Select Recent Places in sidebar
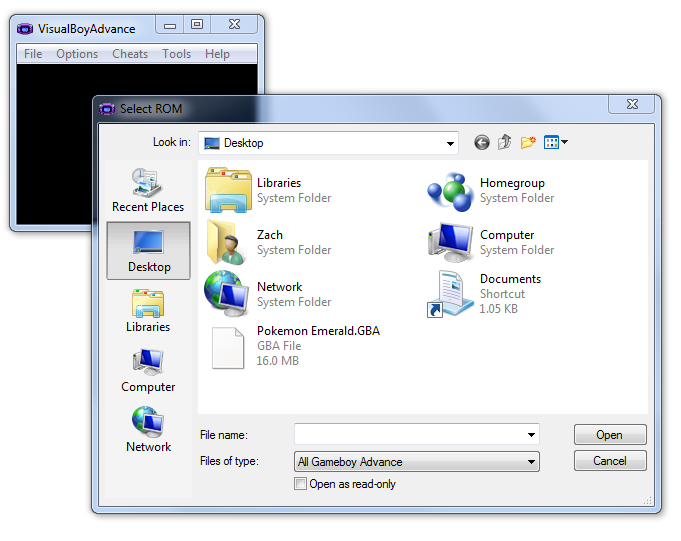The height and width of the screenshot is (541, 681). [148, 190]
